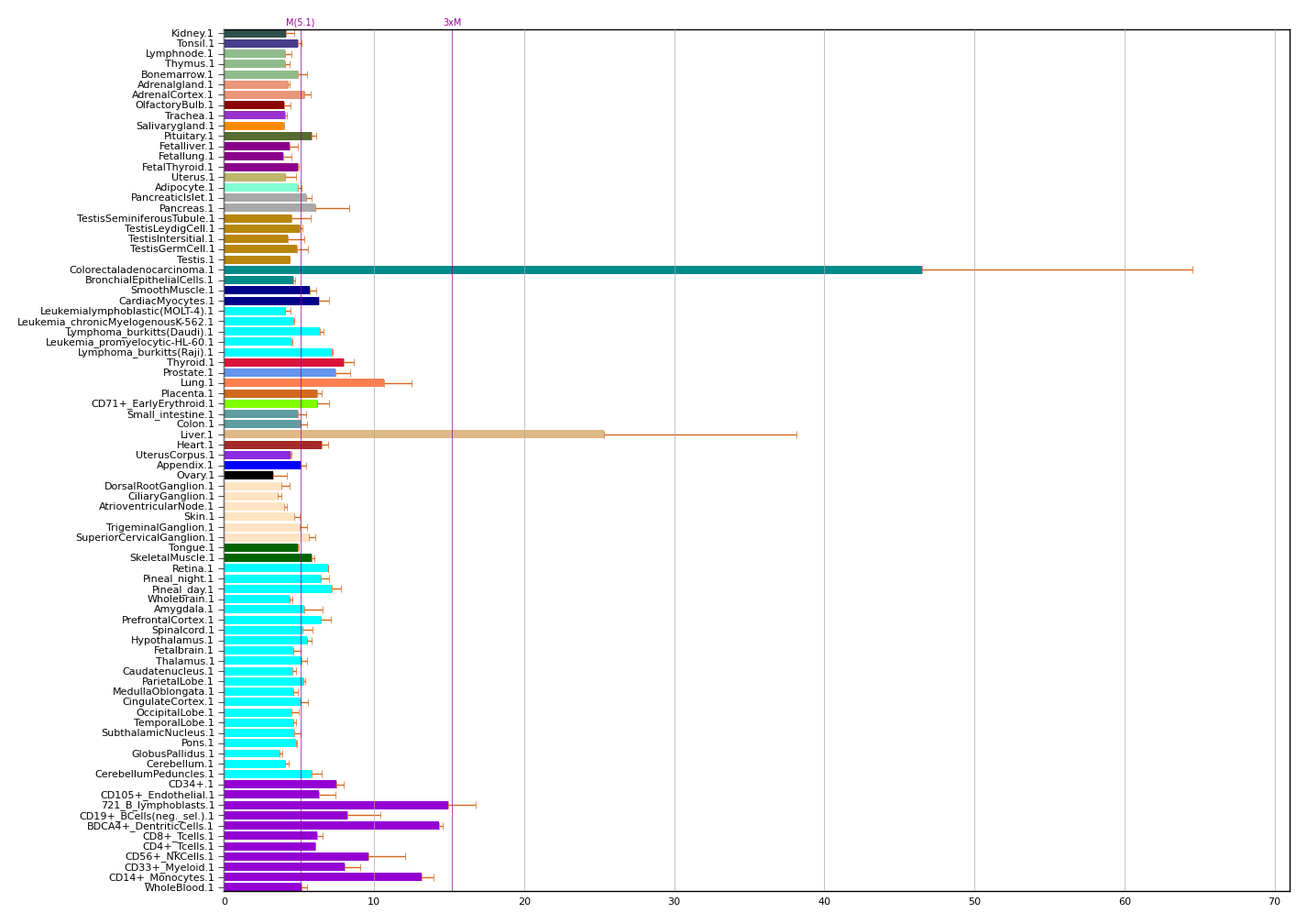This screenshot has width=1307, height=924.
Task: Click the Liver.1 tan bar
Action: click(413, 434)
